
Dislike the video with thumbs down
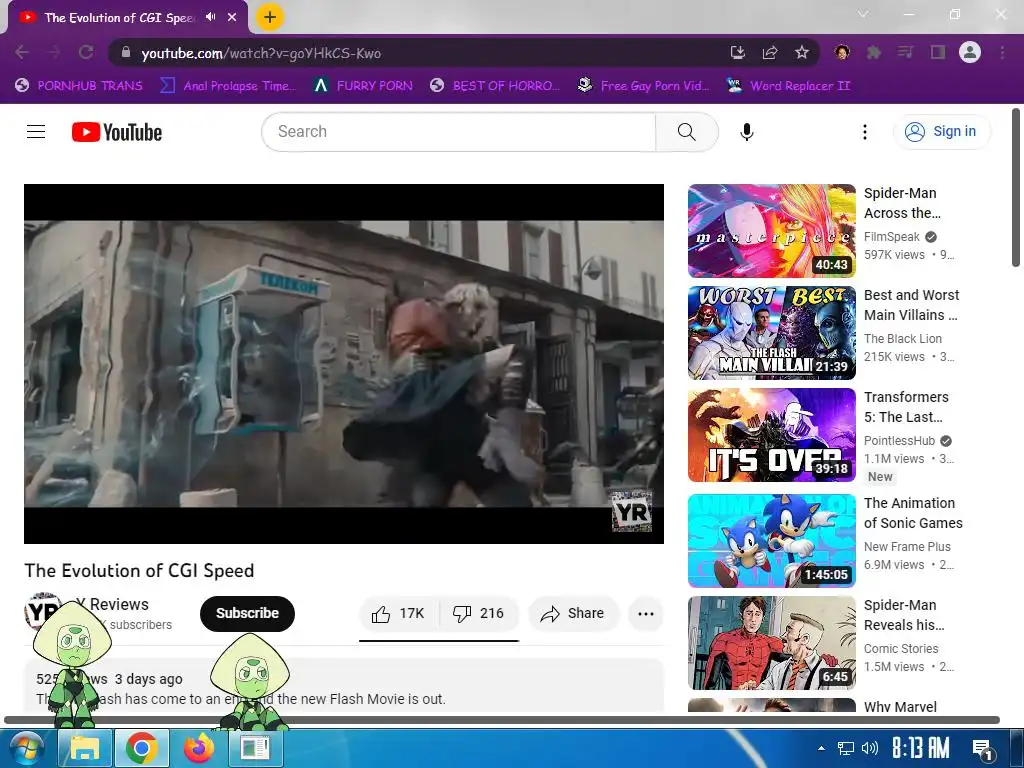coord(479,614)
